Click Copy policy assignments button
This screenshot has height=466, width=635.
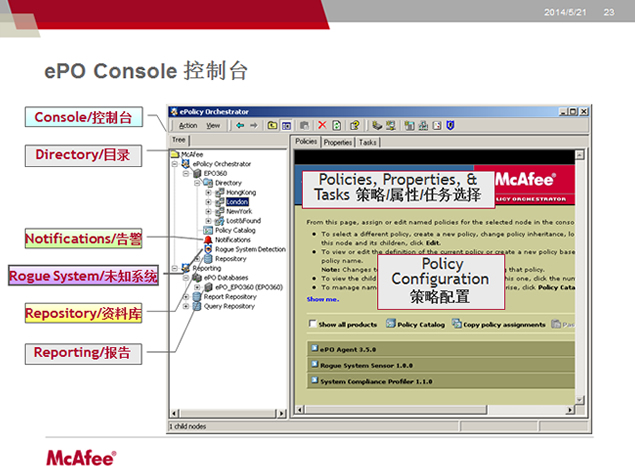click(499, 324)
